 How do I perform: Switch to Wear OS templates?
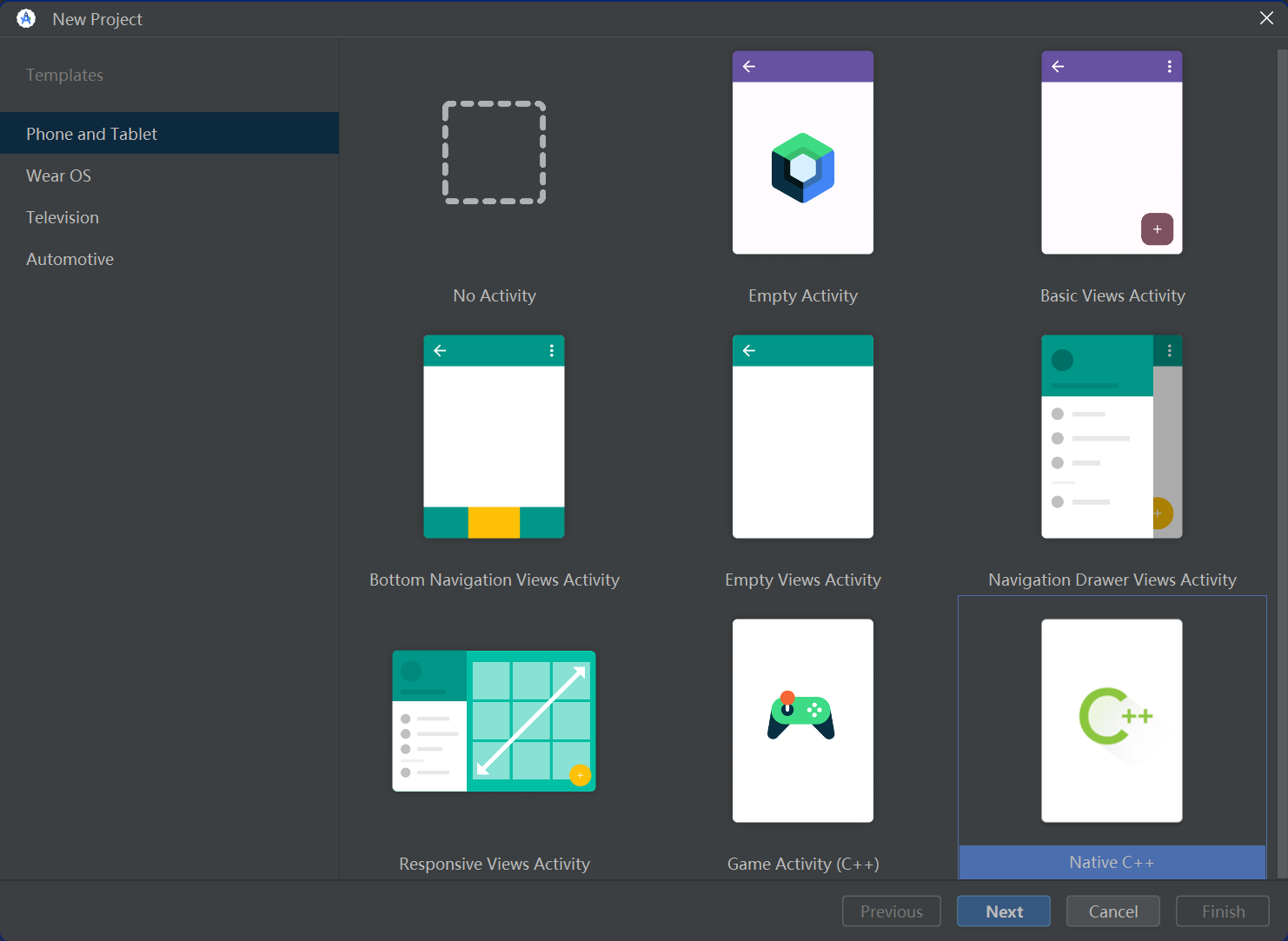tap(169, 176)
